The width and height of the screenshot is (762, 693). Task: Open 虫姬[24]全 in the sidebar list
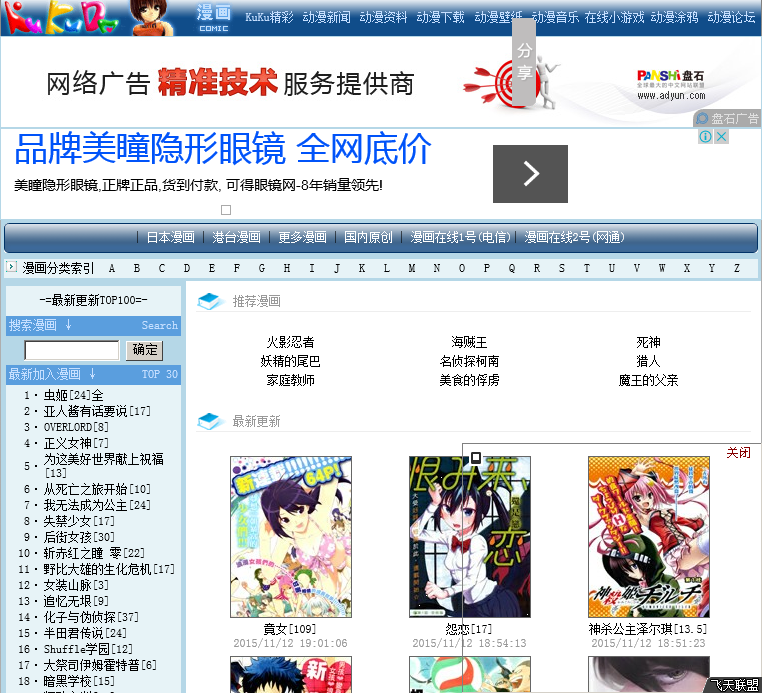point(73,395)
